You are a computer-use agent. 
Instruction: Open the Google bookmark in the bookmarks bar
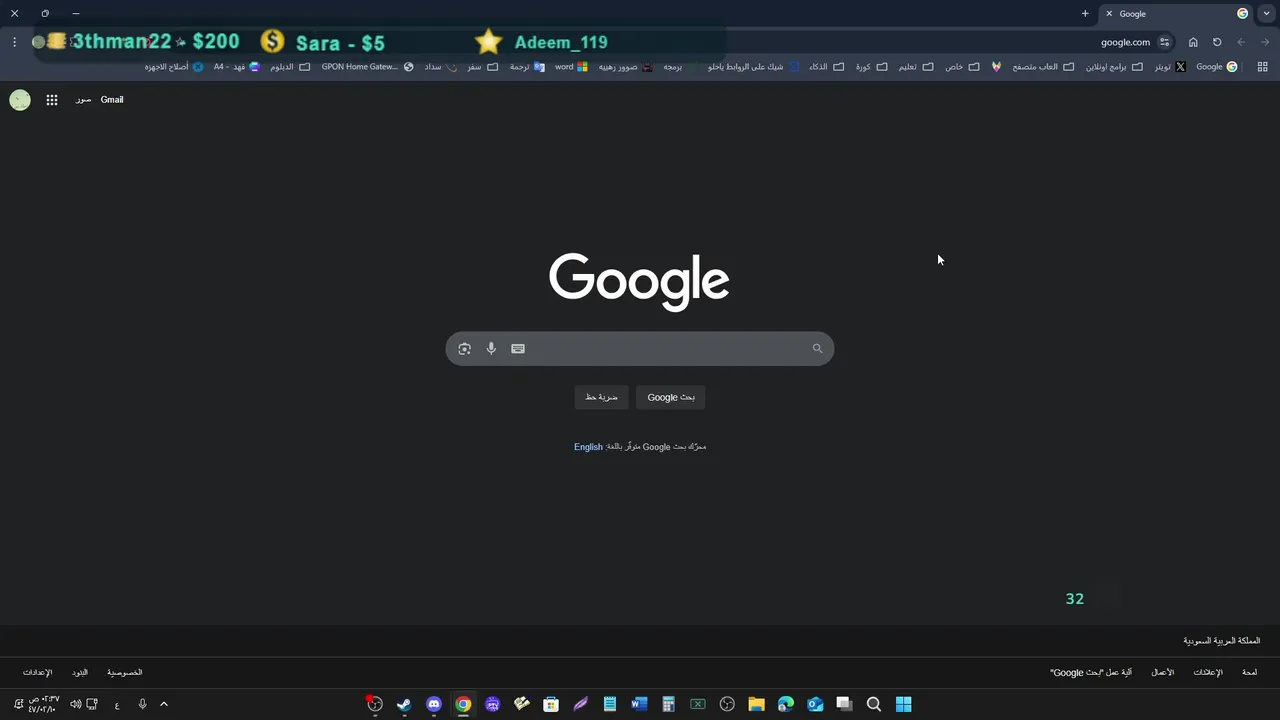[x=1217, y=67]
